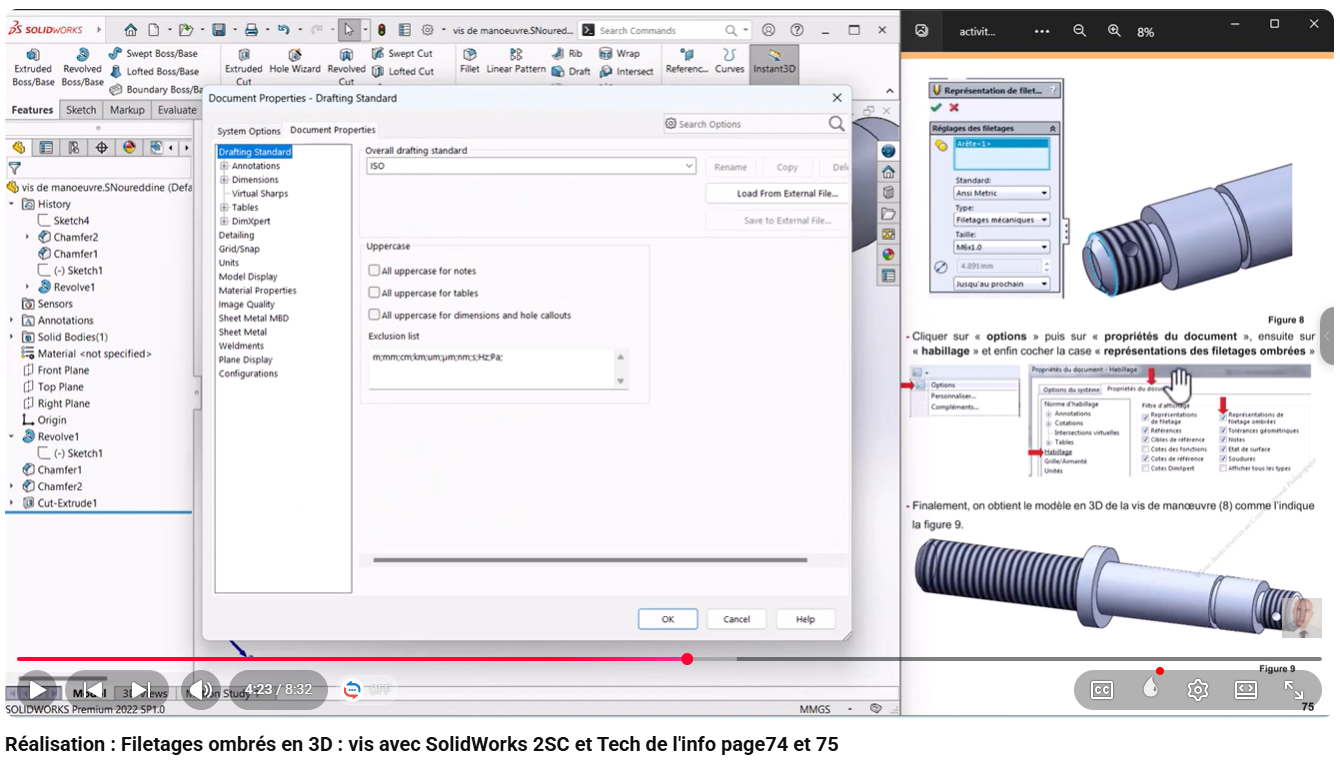Expand the Cut-Extrude1 feature
The width and height of the screenshot is (1340, 764).
pyautogui.click(x=11, y=503)
